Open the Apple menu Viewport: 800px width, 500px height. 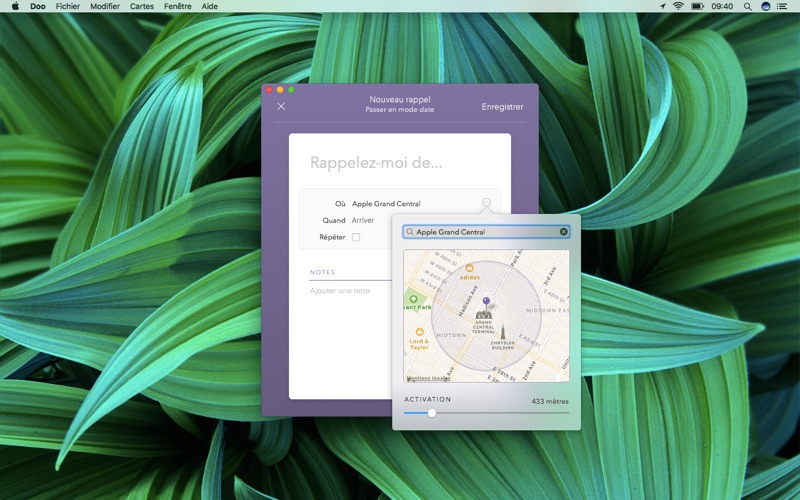[15, 6]
